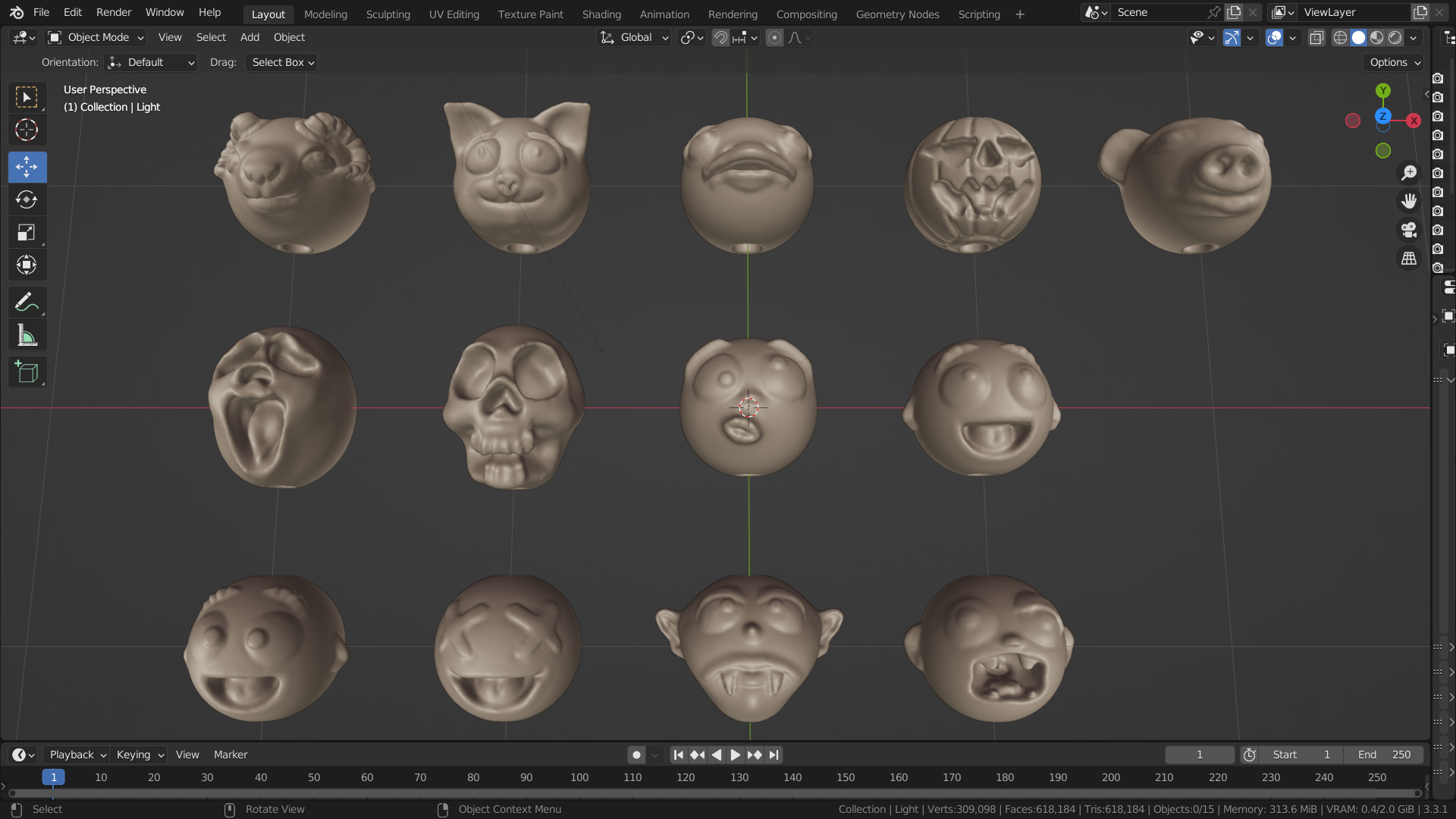The width and height of the screenshot is (1456, 819).
Task: Click the Add Cube tool icon
Action: point(27,372)
